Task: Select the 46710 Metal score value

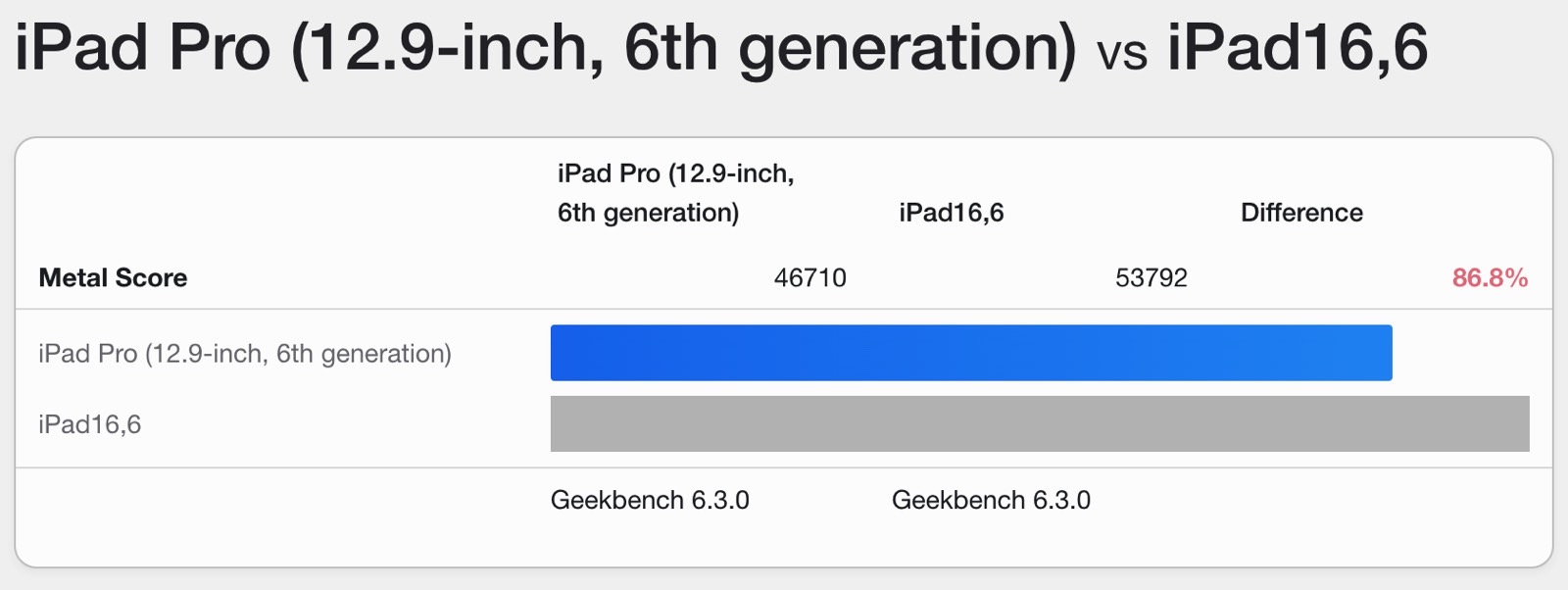Action: [810, 278]
